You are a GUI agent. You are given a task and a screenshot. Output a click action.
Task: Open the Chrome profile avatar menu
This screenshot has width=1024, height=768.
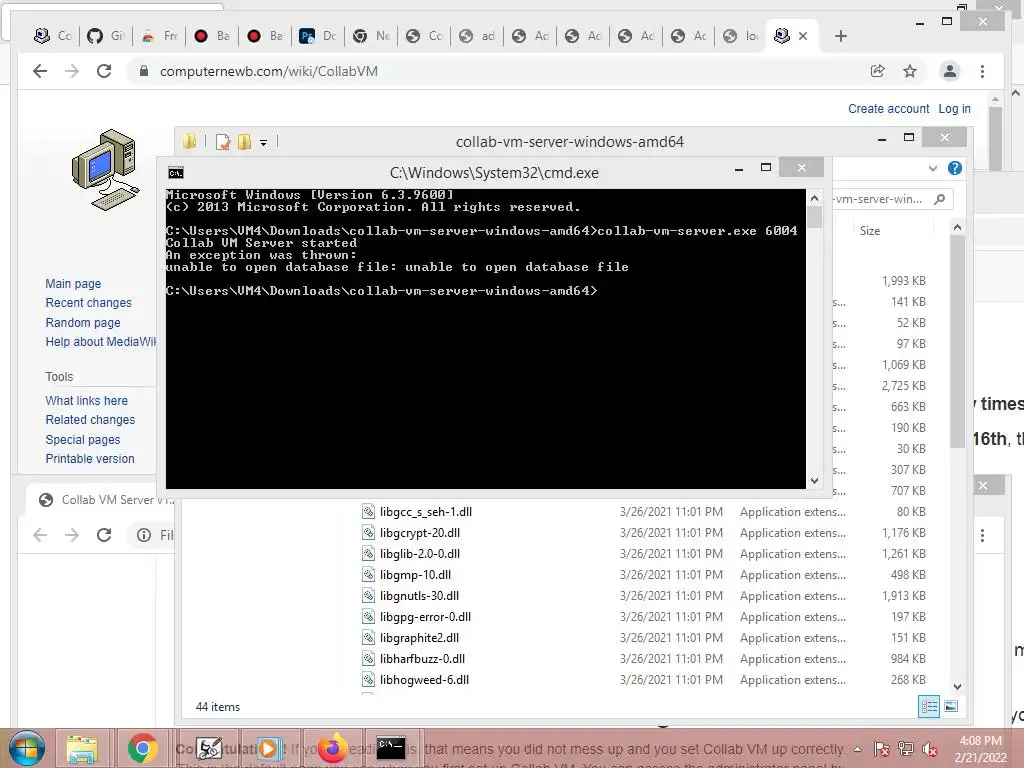tap(950, 71)
